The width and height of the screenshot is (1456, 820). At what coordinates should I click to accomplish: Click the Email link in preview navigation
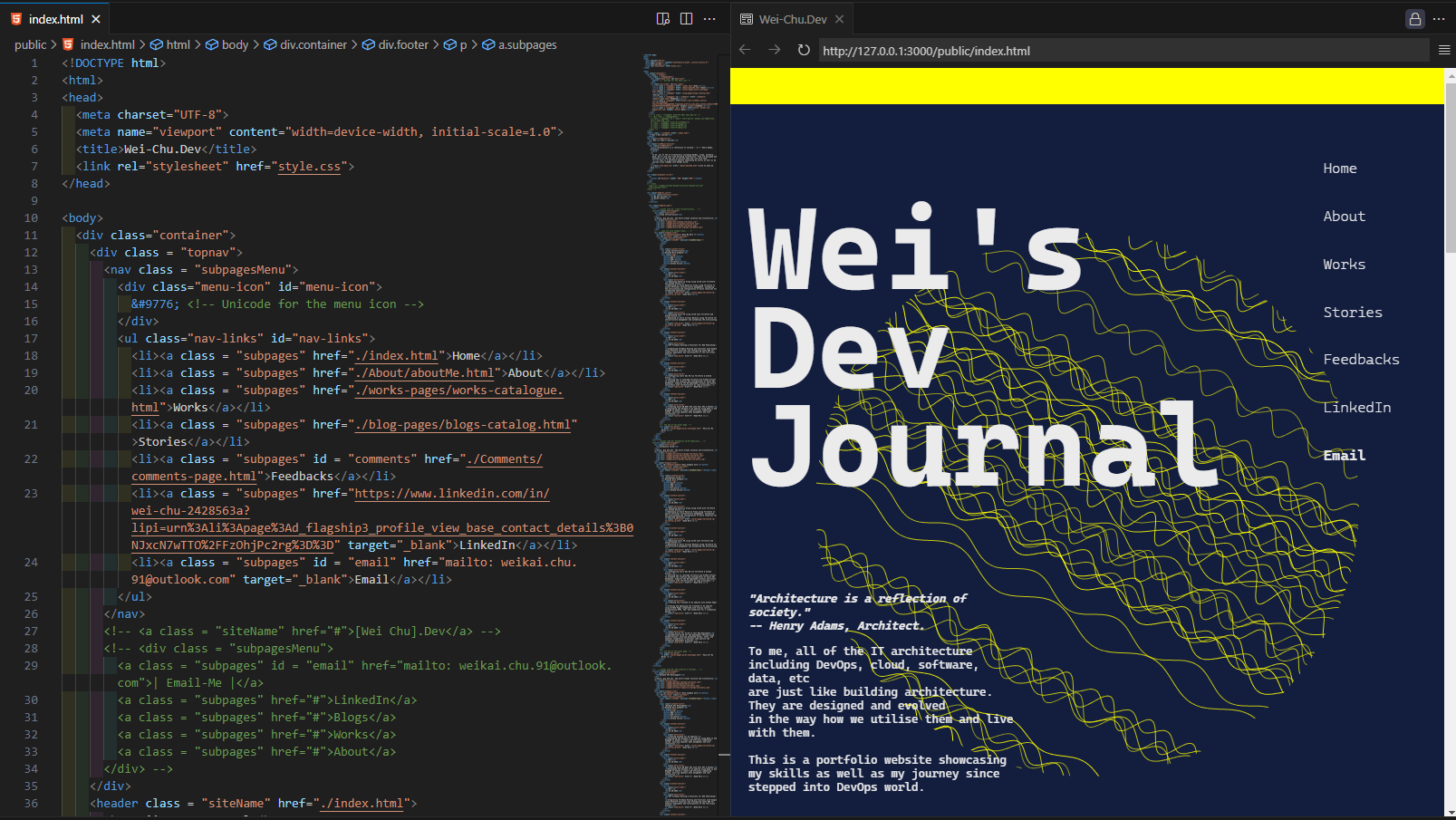(1344, 456)
